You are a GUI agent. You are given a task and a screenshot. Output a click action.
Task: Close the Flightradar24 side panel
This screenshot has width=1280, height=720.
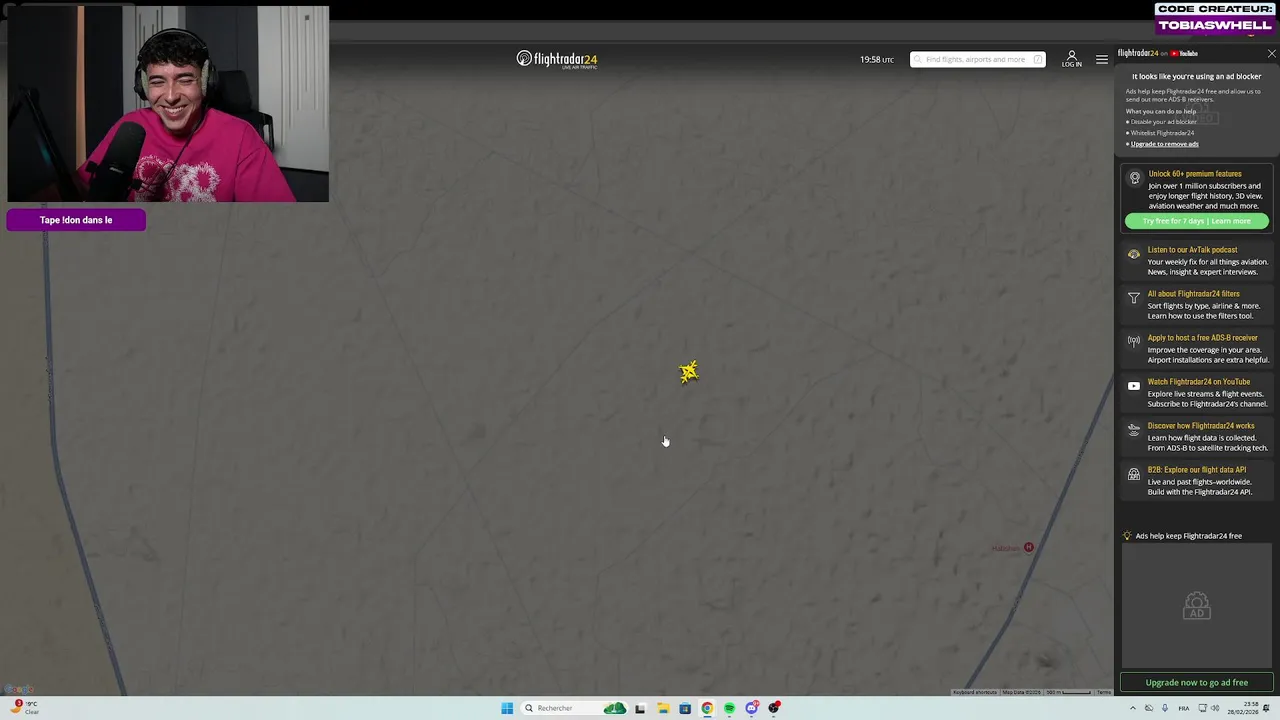[x=1271, y=53]
